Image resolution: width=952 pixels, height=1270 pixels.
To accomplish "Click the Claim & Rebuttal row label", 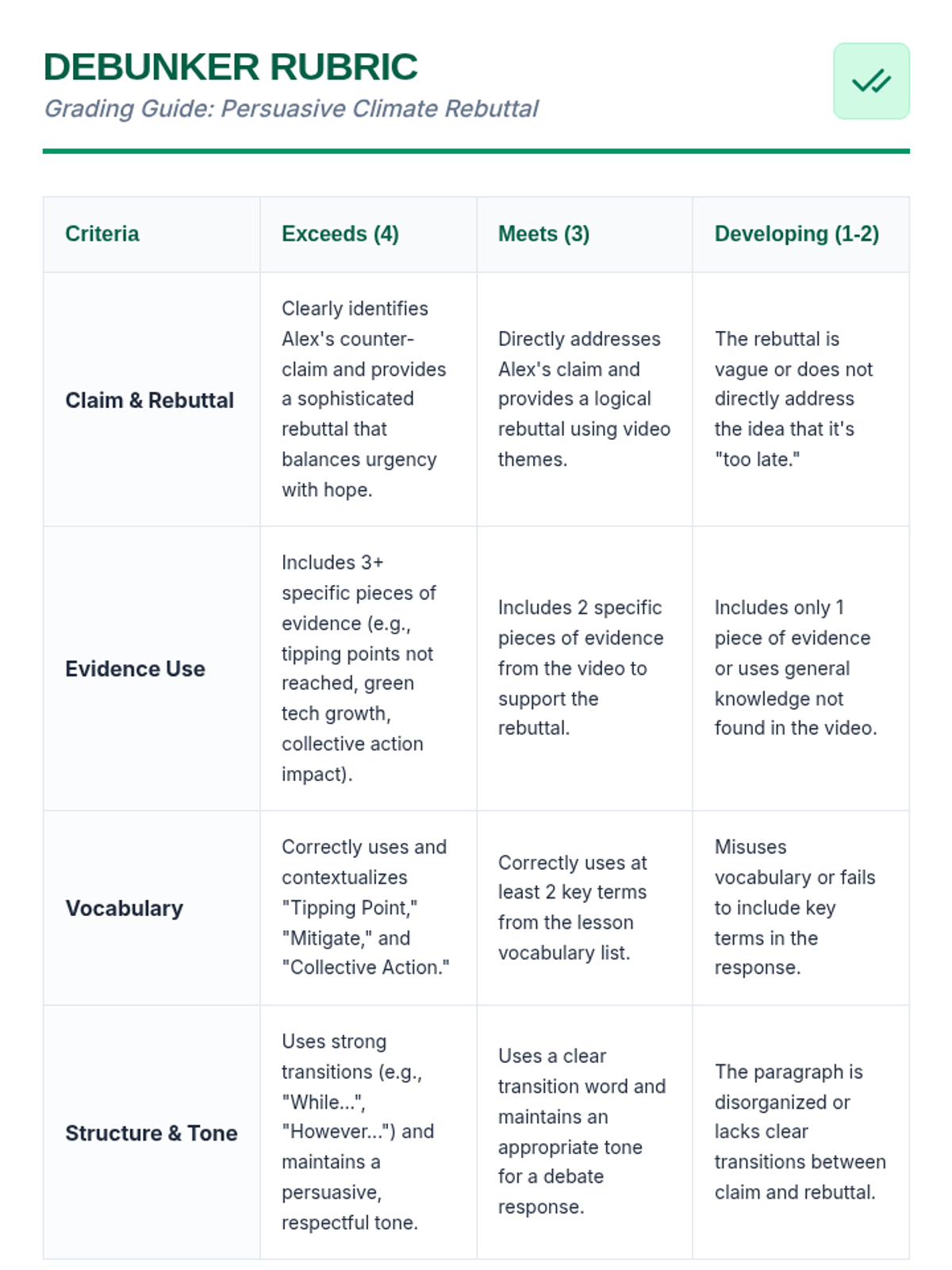I will pyautogui.click(x=149, y=400).
